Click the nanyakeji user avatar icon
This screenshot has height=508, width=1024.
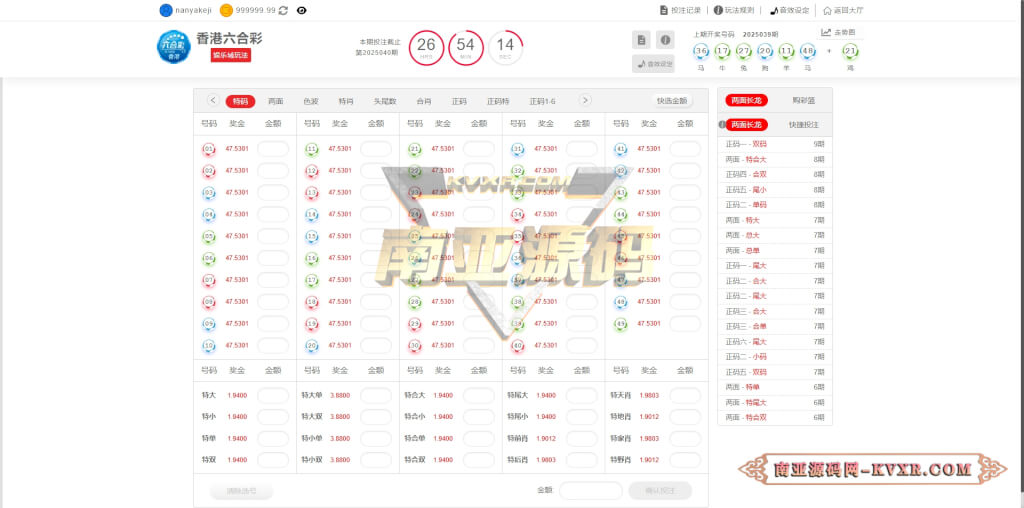point(166,10)
